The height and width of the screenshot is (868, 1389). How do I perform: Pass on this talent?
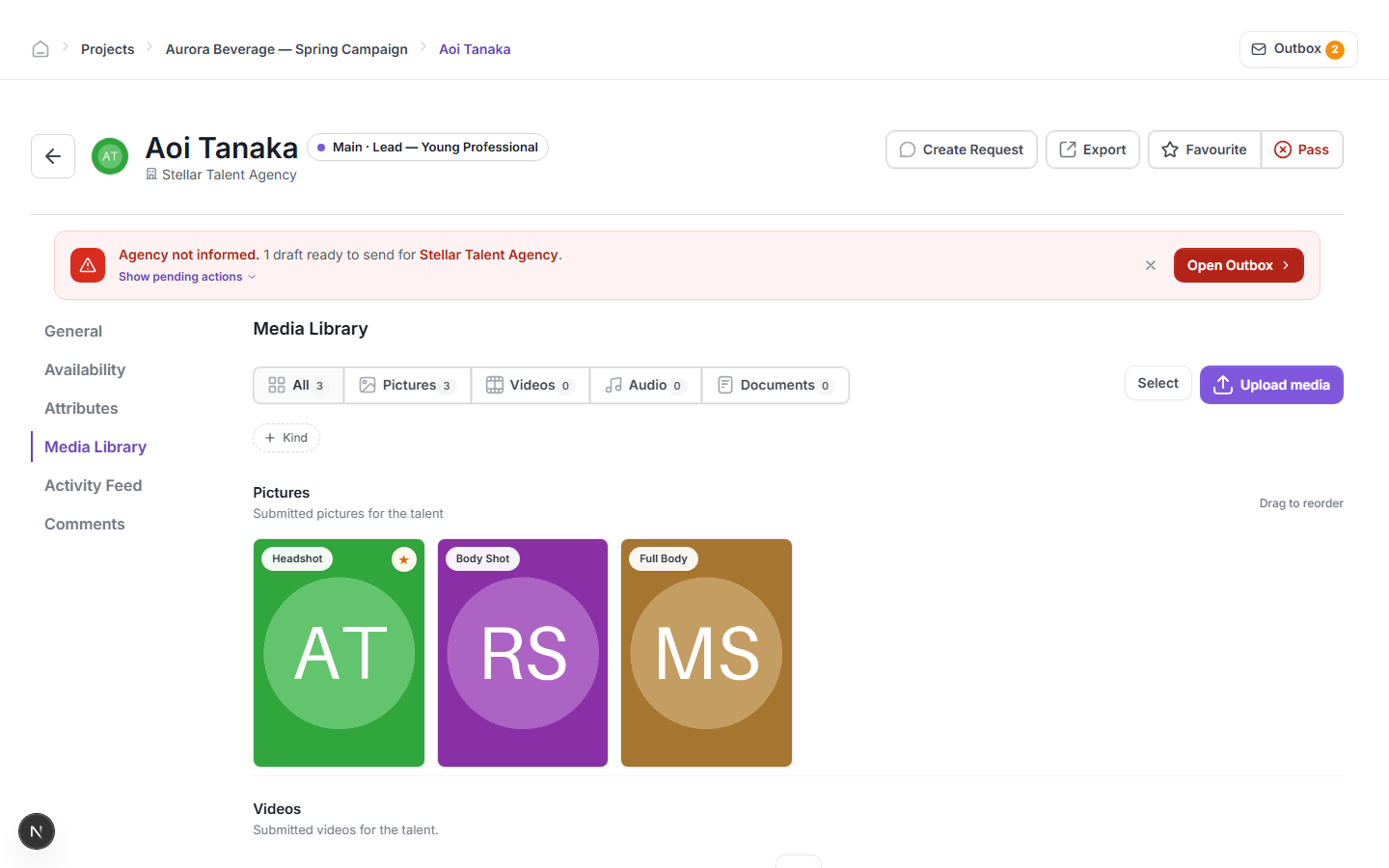[1302, 149]
